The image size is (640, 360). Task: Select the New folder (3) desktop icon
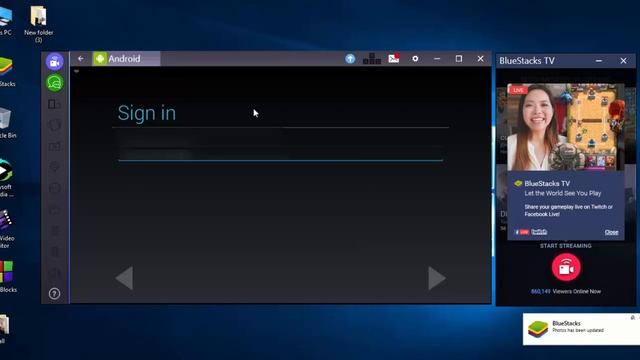38,24
